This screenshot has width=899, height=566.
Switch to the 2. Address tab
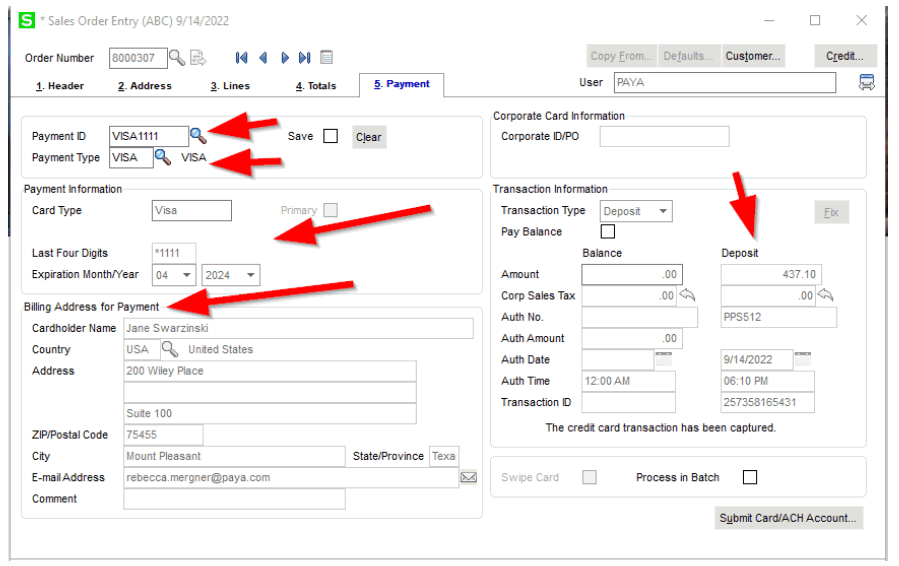tap(144, 86)
